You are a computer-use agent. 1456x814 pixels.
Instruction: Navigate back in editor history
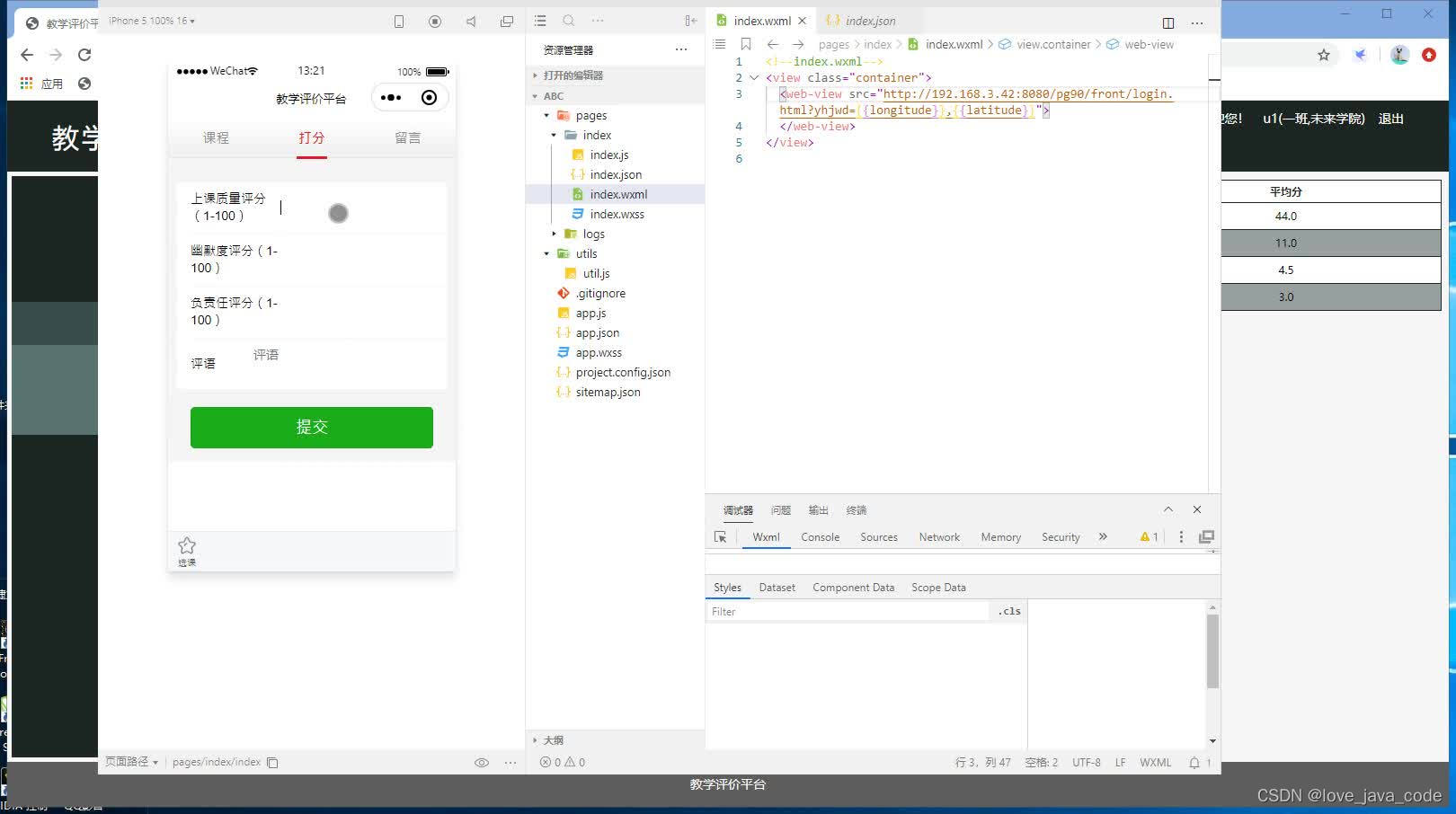(772, 44)
